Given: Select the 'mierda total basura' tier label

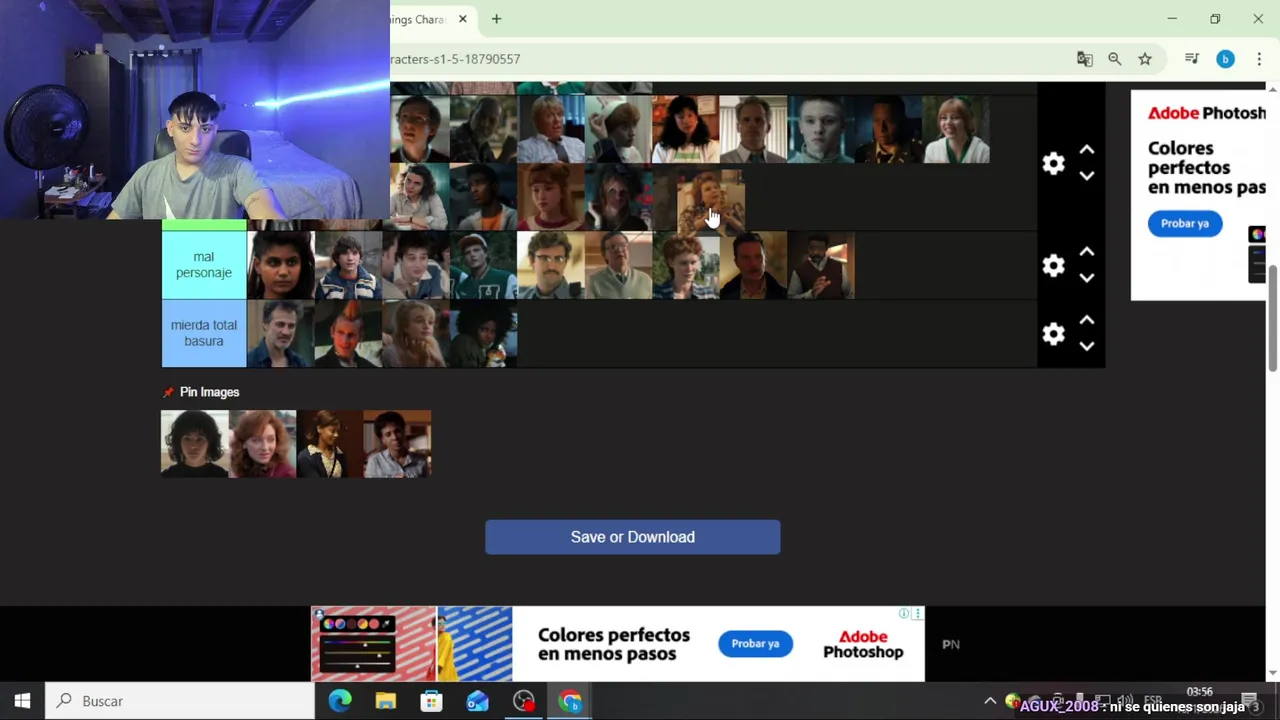Looking at the screenshot, I should (204, 333).
